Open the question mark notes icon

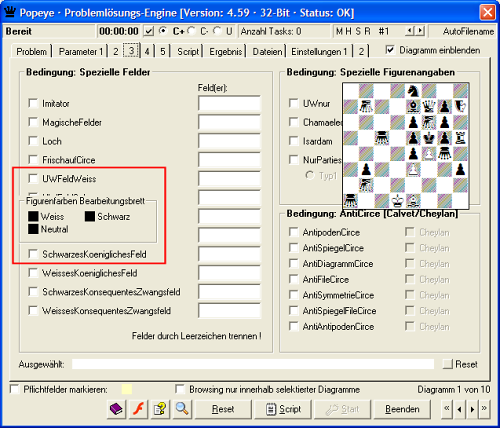[160, 409]
